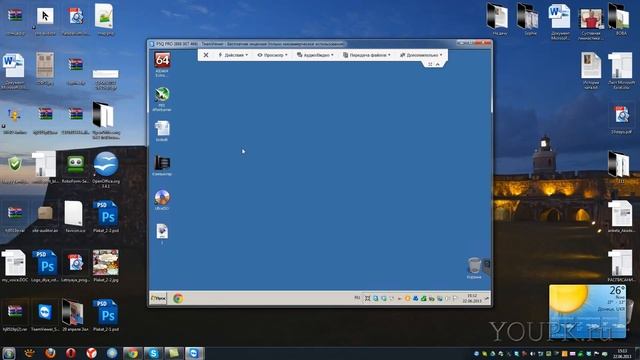Image resolution: width=640 pixels, height=360 pixels.
Task: Click the 26° weather gadget
Action: (587, 311)
